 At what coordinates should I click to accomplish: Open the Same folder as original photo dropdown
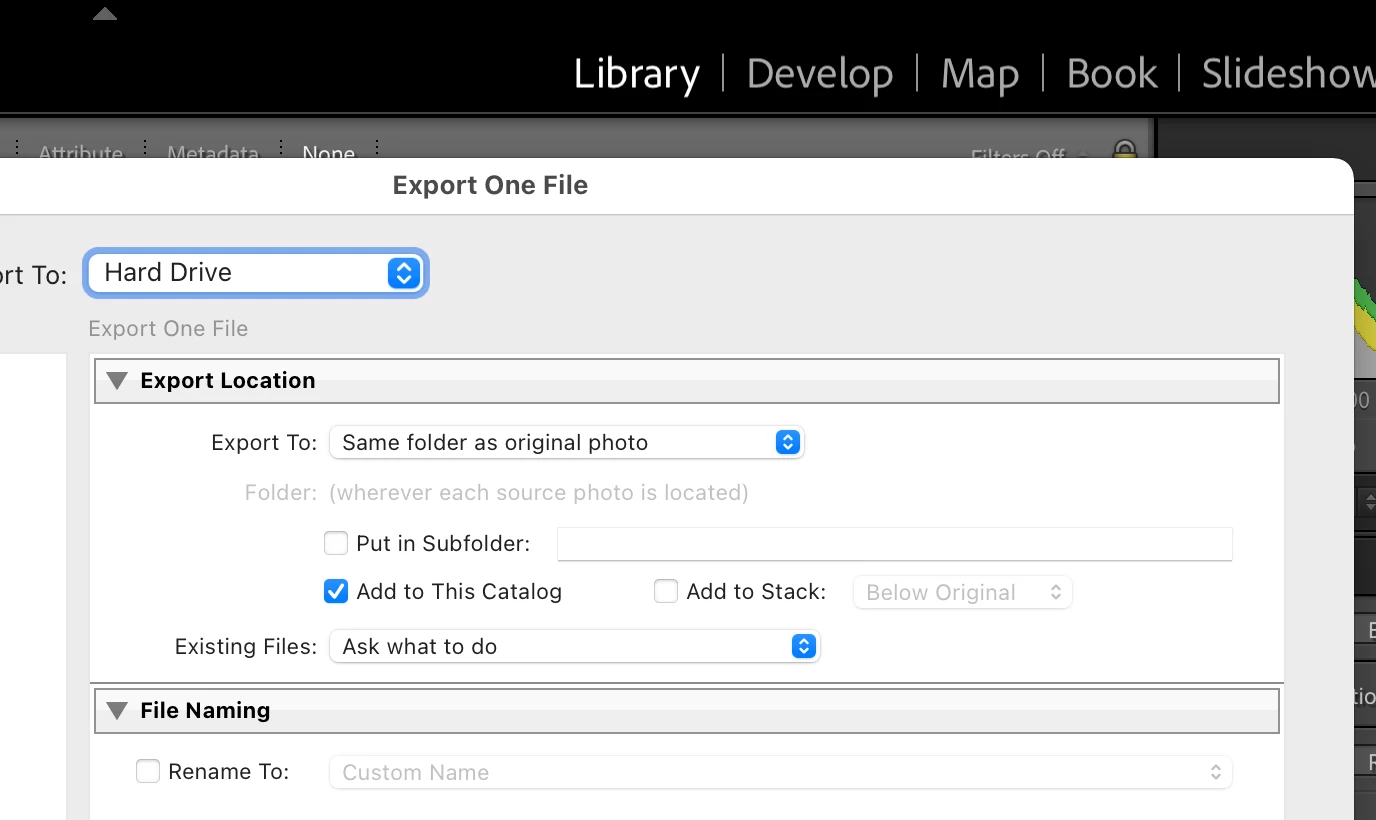[x=567, y=442]
